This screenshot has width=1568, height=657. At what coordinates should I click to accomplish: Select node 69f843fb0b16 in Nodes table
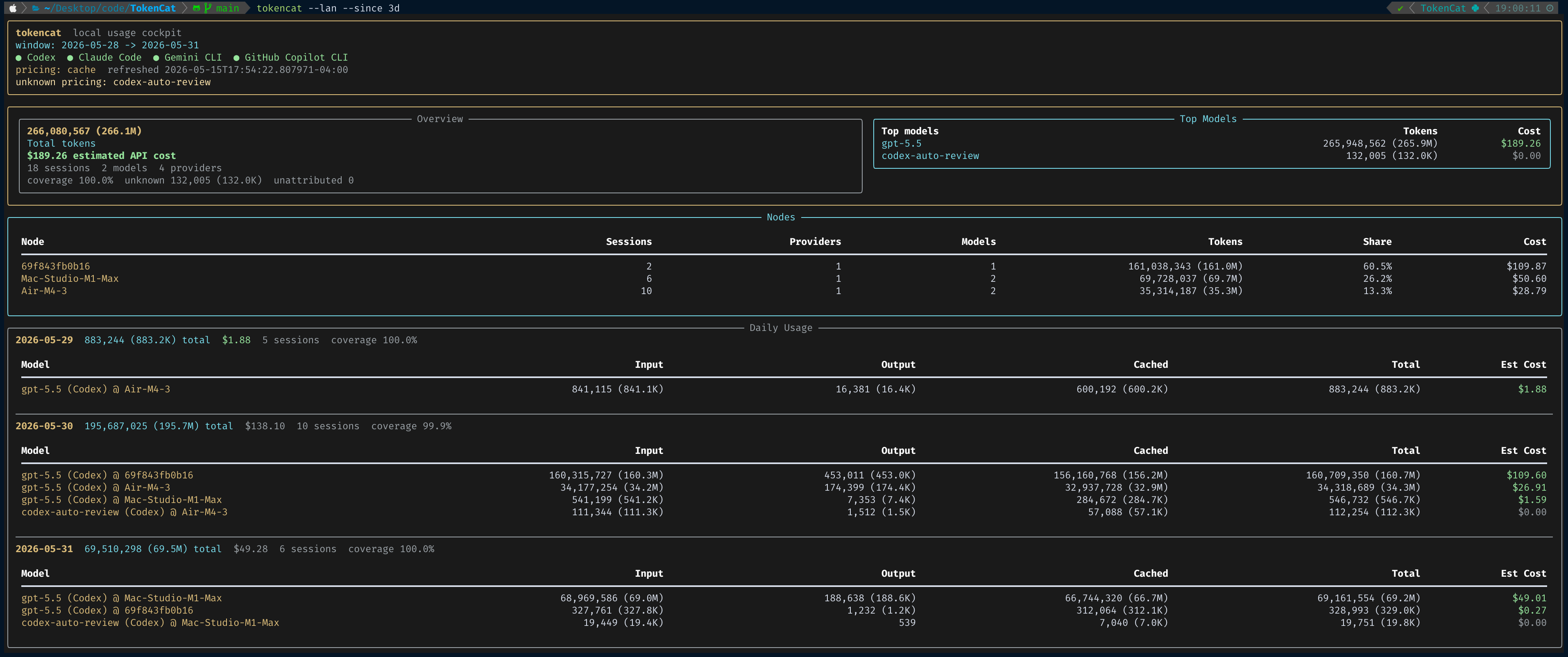click(55, 266)
